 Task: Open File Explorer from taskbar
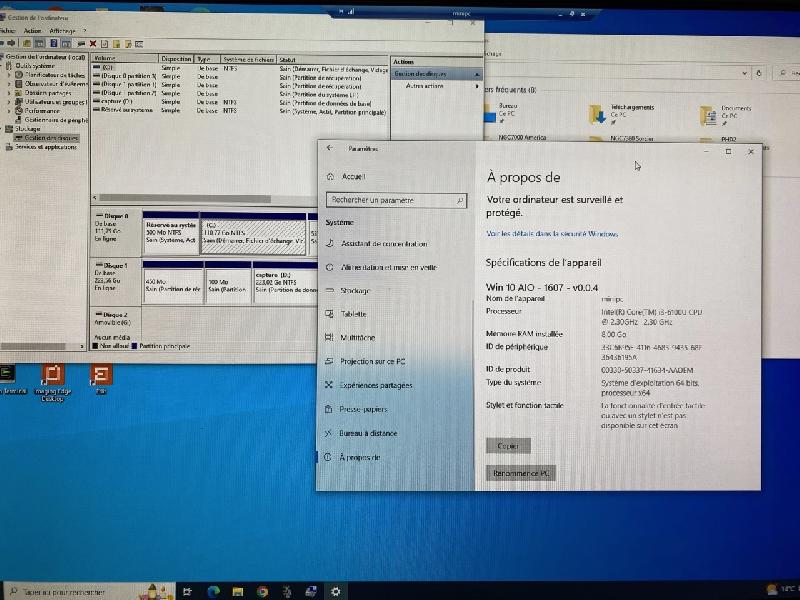[238, 591]
